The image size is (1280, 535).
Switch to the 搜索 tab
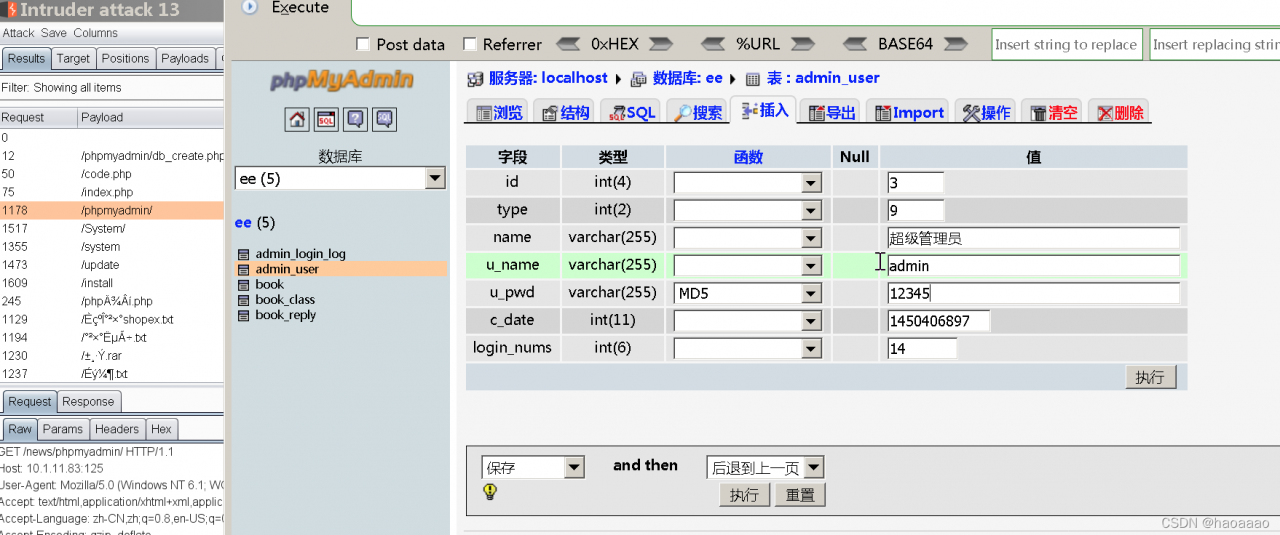pyautogui.click(x=697, y=113)
